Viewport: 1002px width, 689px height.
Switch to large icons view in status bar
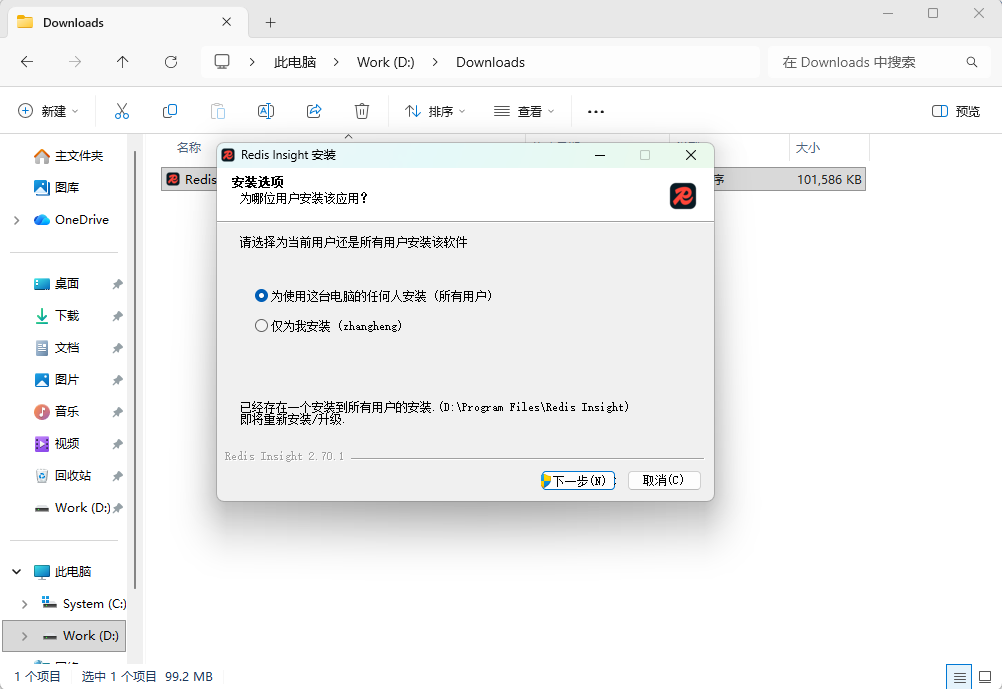click(985, 677)
